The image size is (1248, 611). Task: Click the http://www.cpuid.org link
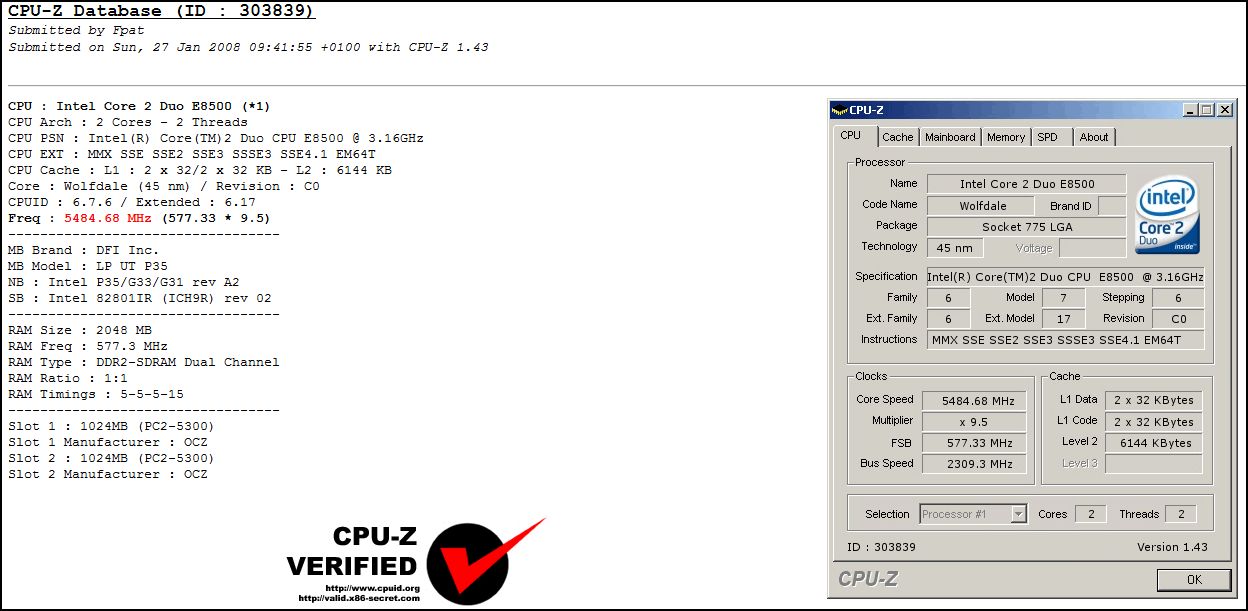pyautogui.click(x=372, y=588)
